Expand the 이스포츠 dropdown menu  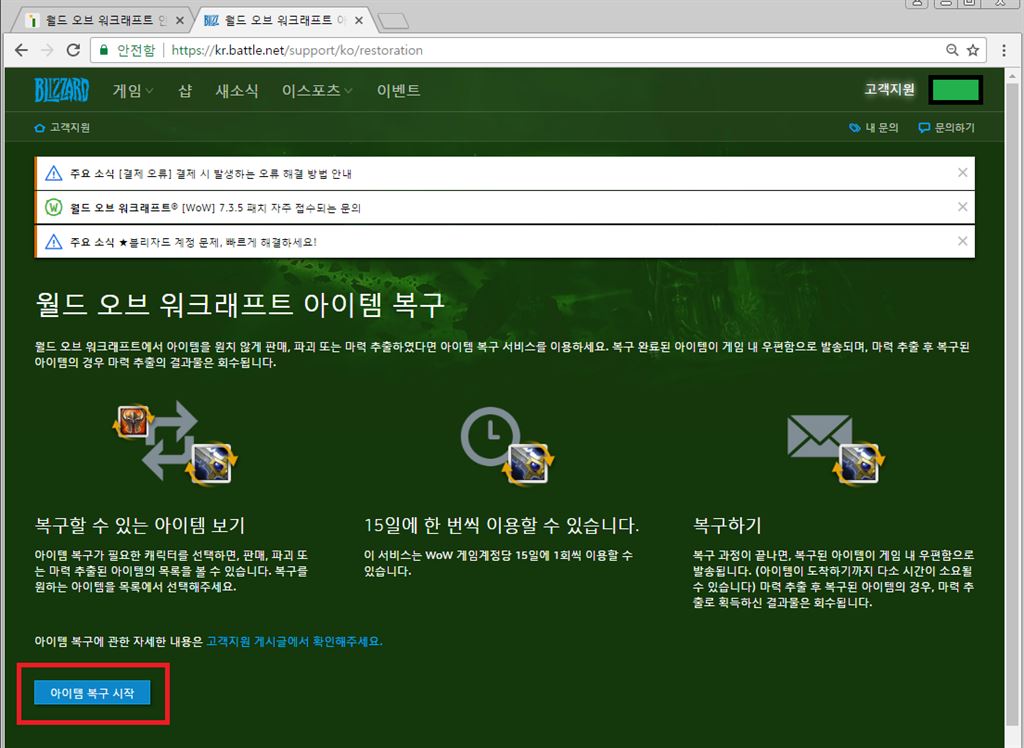pyautogui.click(x=317, y=91)
